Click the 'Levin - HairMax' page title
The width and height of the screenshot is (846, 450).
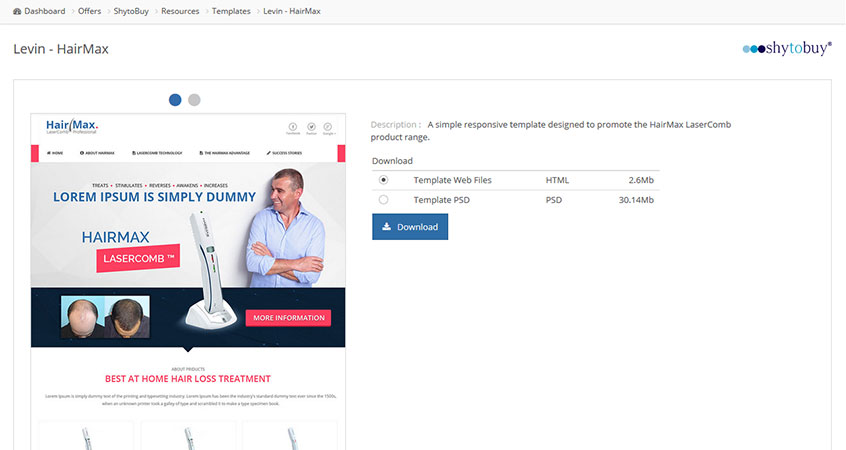pyautogui.click(x=61, y=49)
